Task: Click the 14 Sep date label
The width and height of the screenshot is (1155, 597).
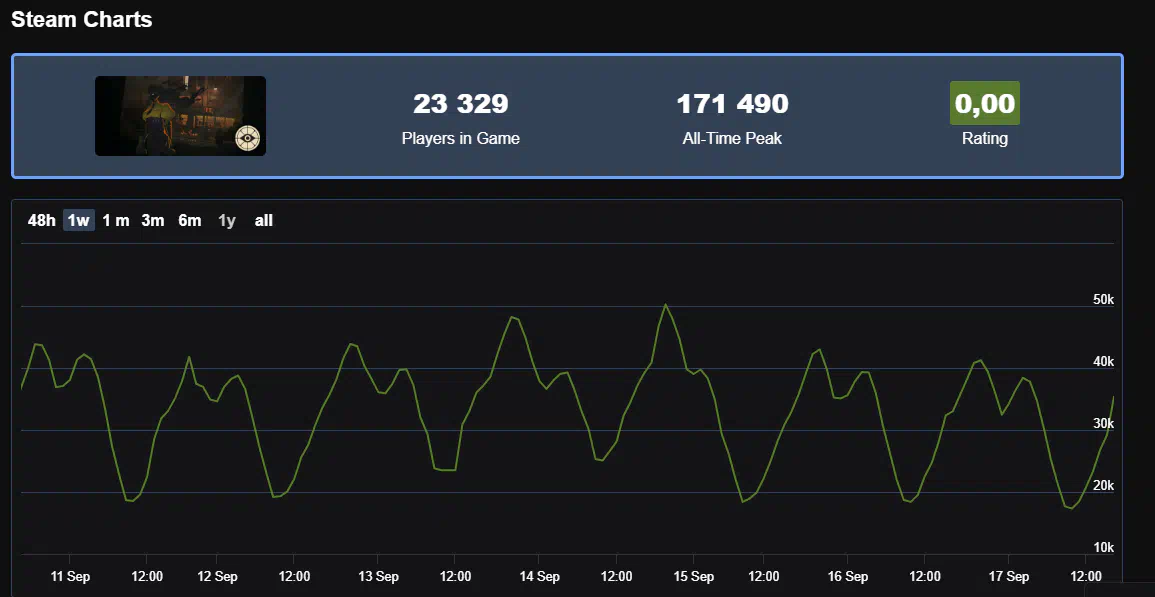Action: (540, 577)
